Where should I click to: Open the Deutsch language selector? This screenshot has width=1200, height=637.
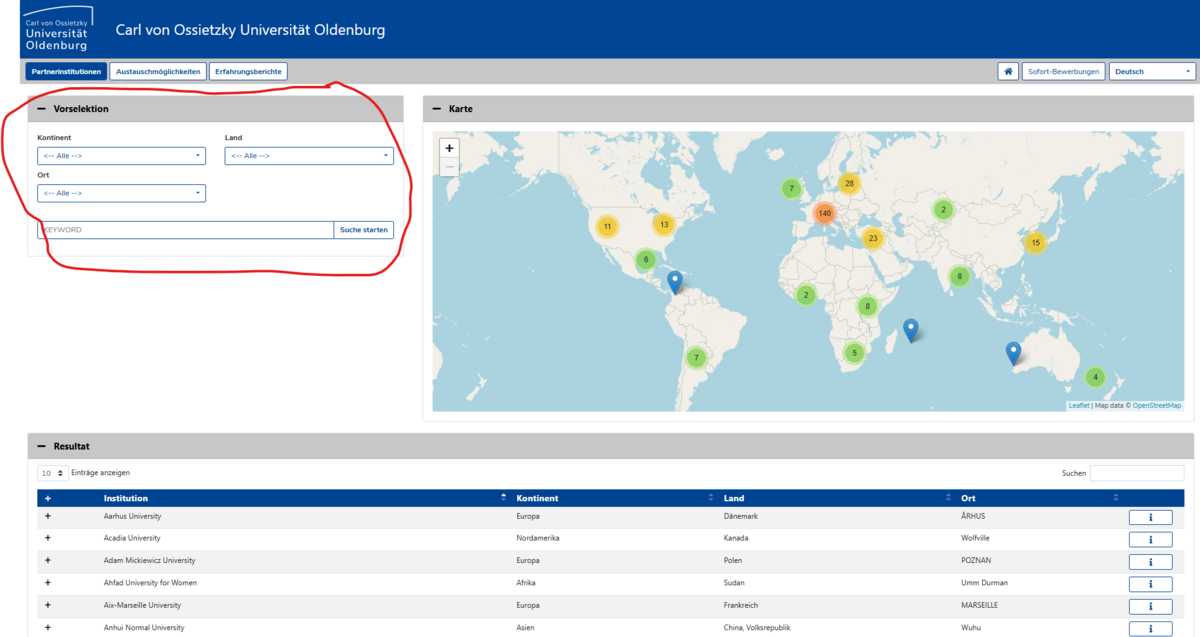tap(1152, 72)
